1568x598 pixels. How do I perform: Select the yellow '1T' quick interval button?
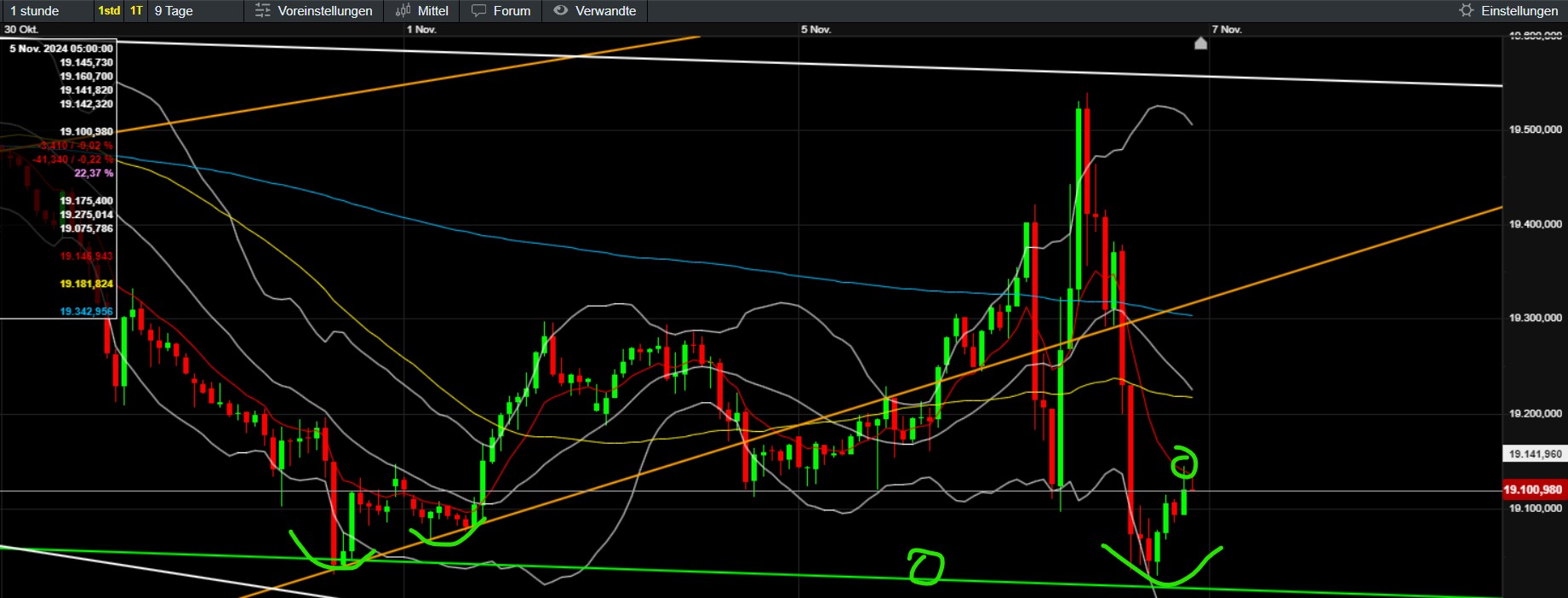click(136, 11)
